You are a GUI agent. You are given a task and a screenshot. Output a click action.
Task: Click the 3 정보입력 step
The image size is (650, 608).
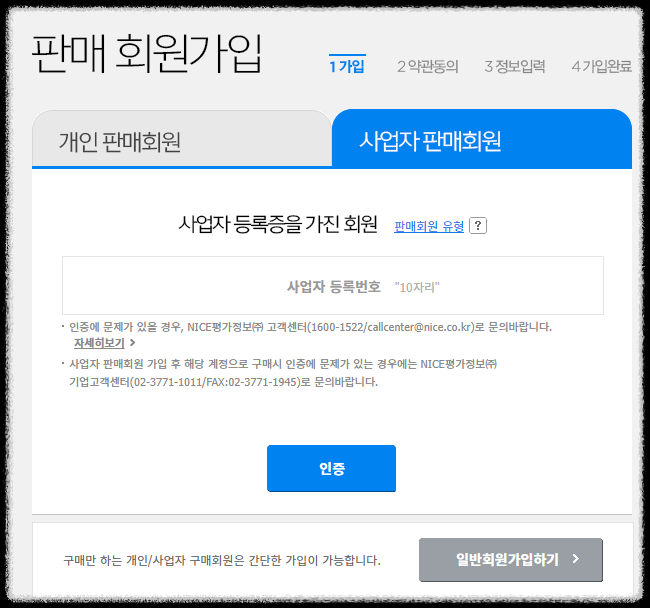[x=514, y=66]
